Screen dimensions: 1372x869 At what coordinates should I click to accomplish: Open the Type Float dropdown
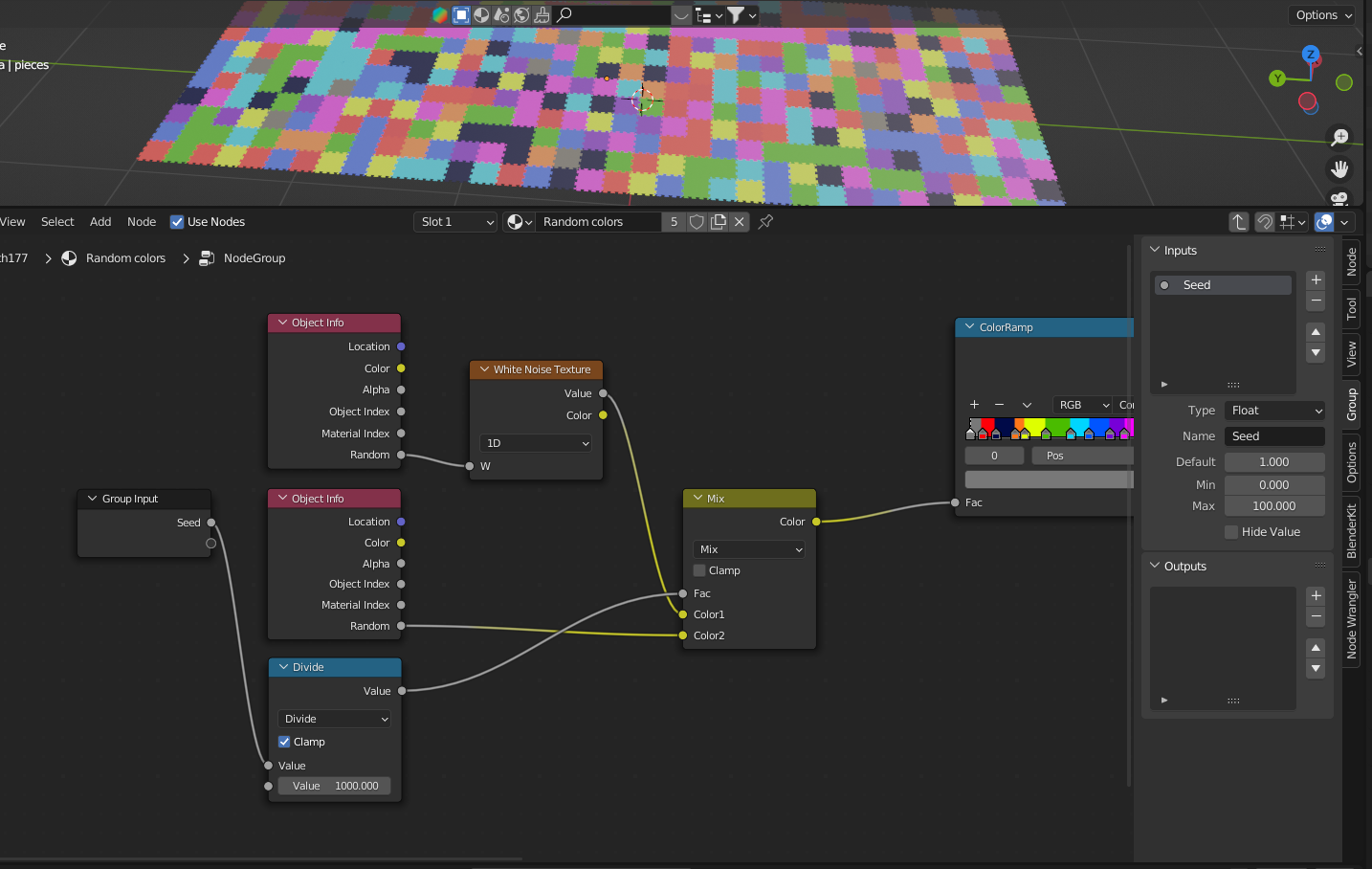tap(1274, 411)
